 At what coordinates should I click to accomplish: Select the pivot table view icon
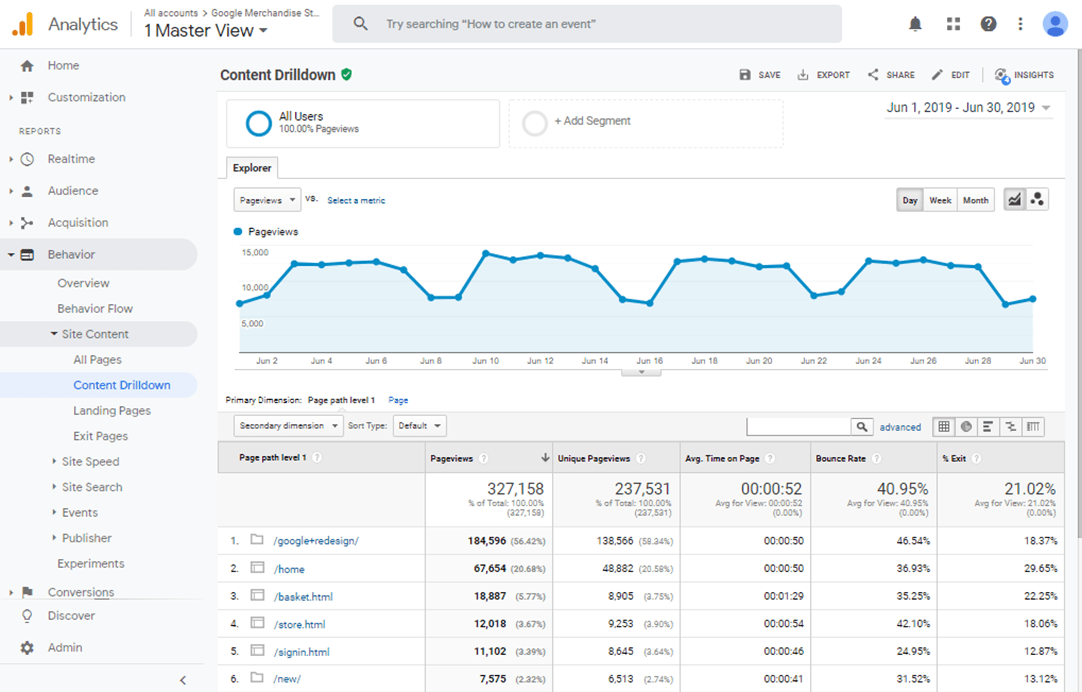(x=1034, y=427)
